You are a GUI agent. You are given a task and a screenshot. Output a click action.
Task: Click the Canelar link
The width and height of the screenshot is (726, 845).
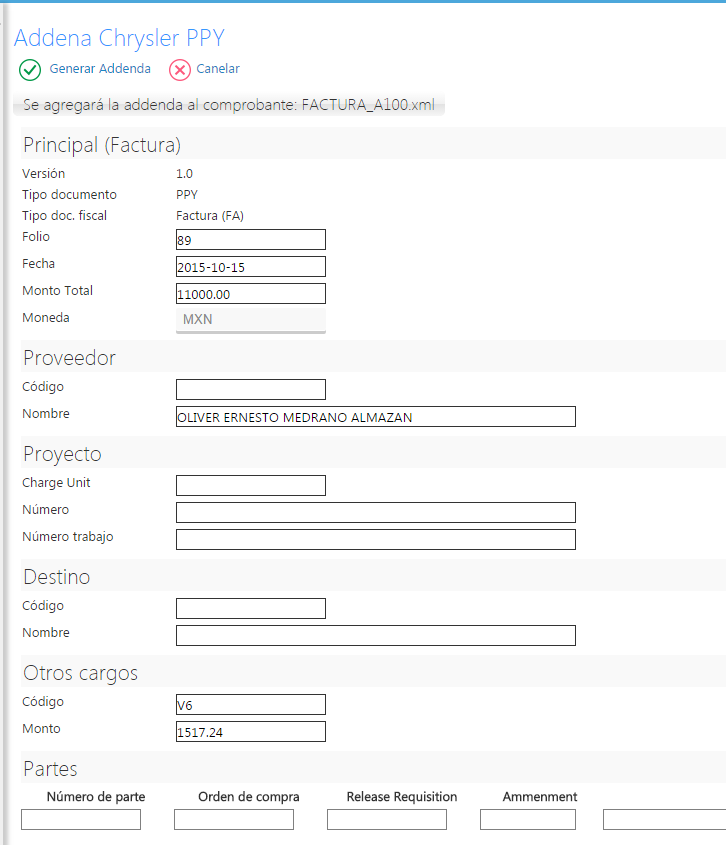[218, 69]
